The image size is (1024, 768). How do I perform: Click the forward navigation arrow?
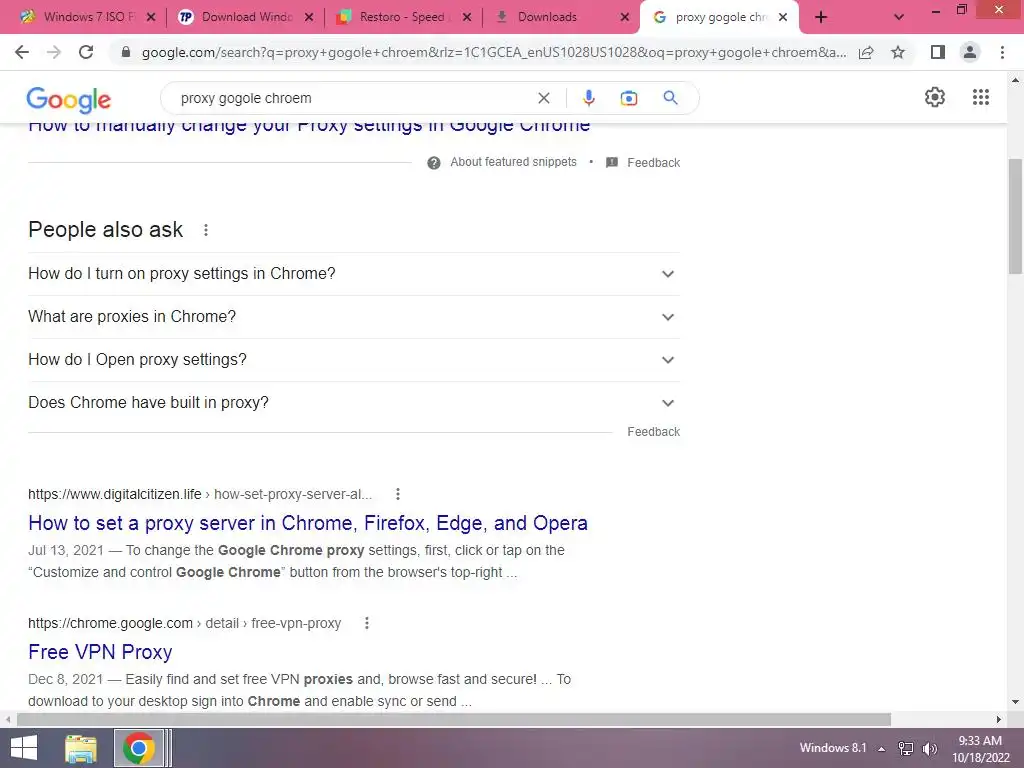(x=54, y=52)
